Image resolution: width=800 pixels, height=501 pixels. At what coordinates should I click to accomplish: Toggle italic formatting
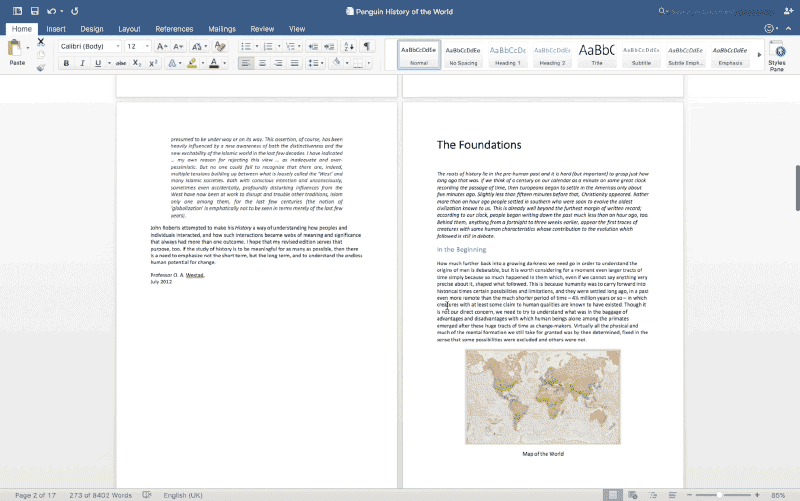click(83, 63)
